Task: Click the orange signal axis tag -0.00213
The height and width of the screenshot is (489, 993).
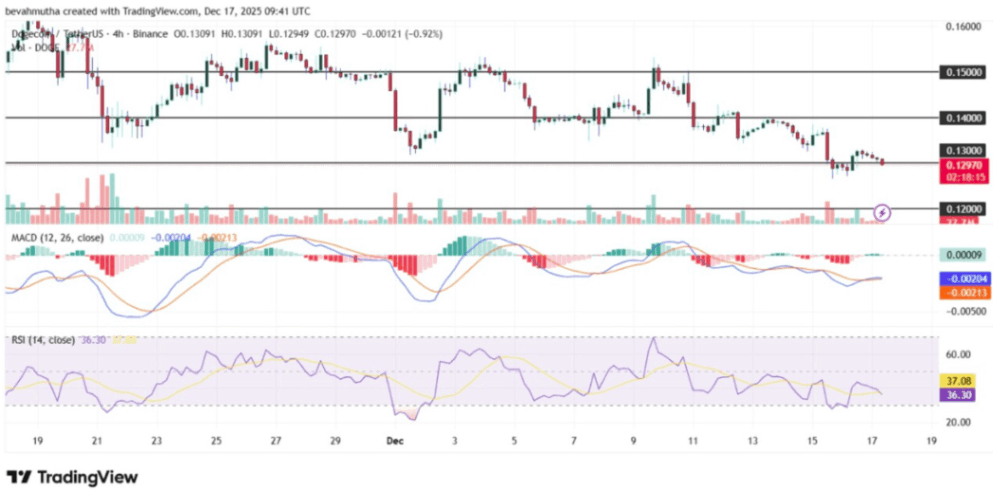Action: point(963,293)
